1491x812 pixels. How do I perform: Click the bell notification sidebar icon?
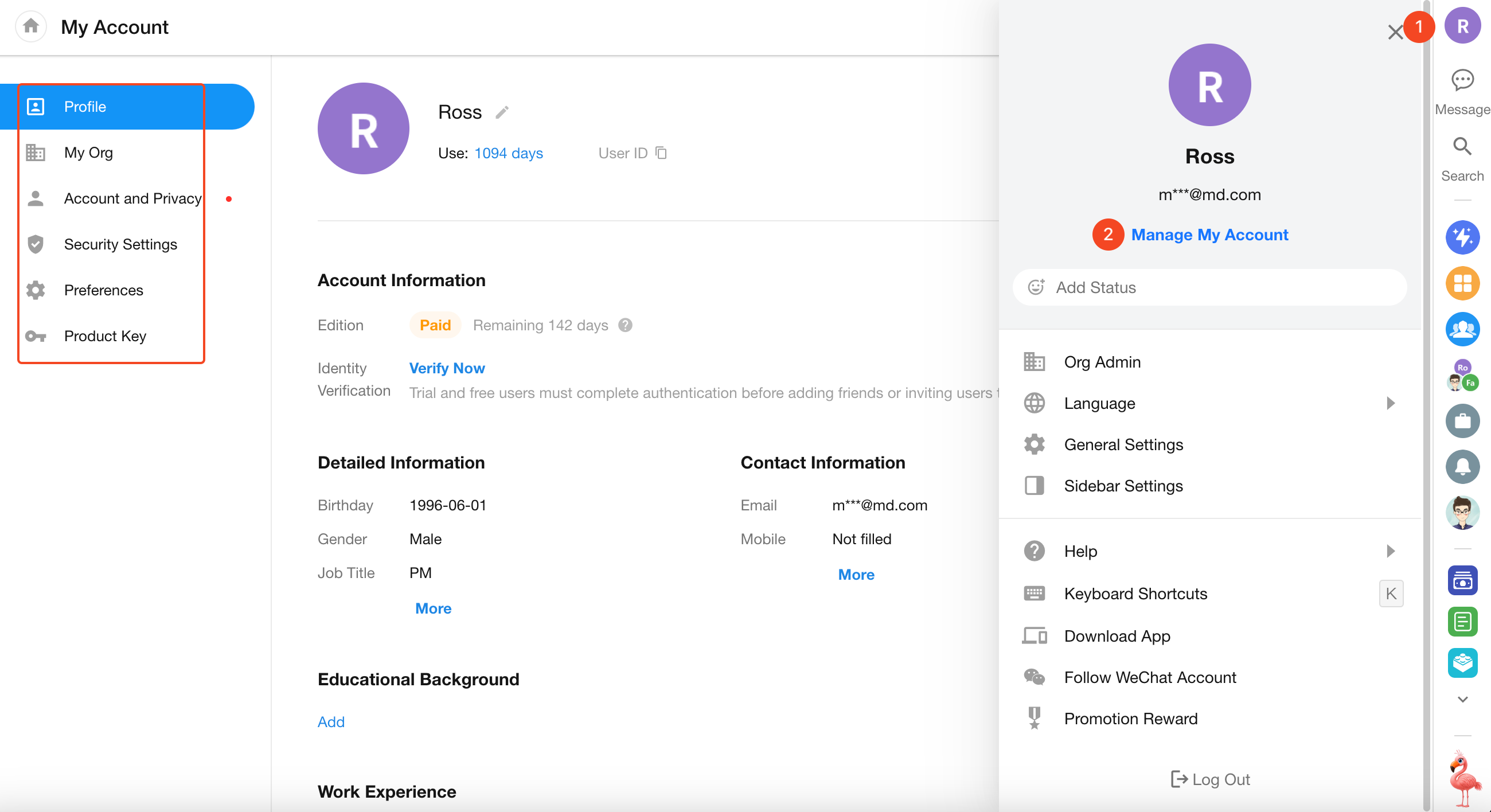(1462, 466)
